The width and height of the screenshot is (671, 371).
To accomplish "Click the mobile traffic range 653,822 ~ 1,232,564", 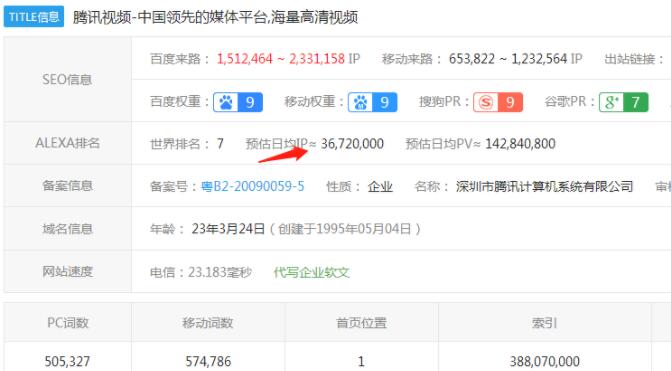I will (x=509, y=59).
